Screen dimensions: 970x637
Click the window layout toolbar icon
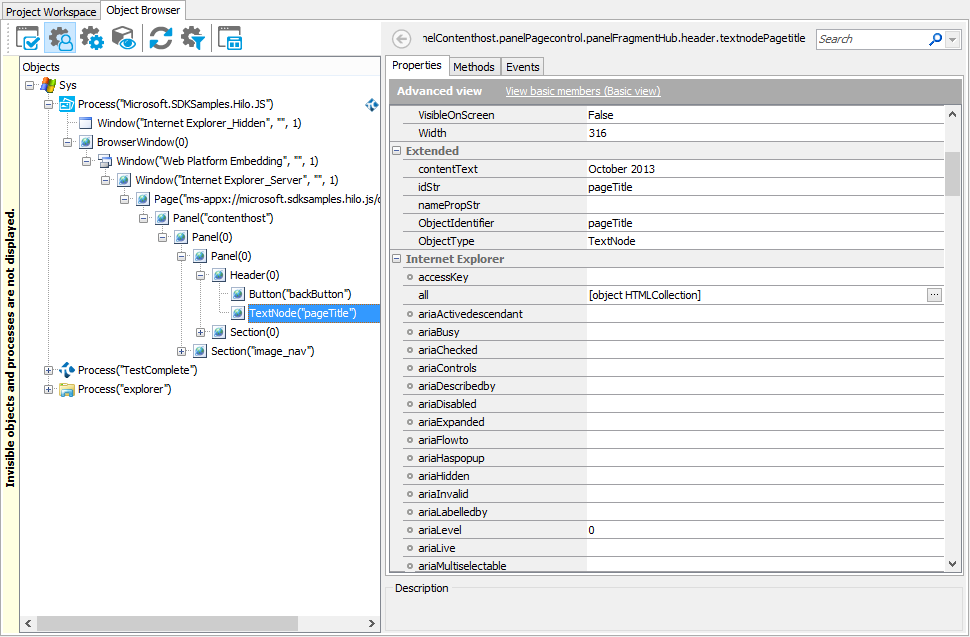(230, 39)
